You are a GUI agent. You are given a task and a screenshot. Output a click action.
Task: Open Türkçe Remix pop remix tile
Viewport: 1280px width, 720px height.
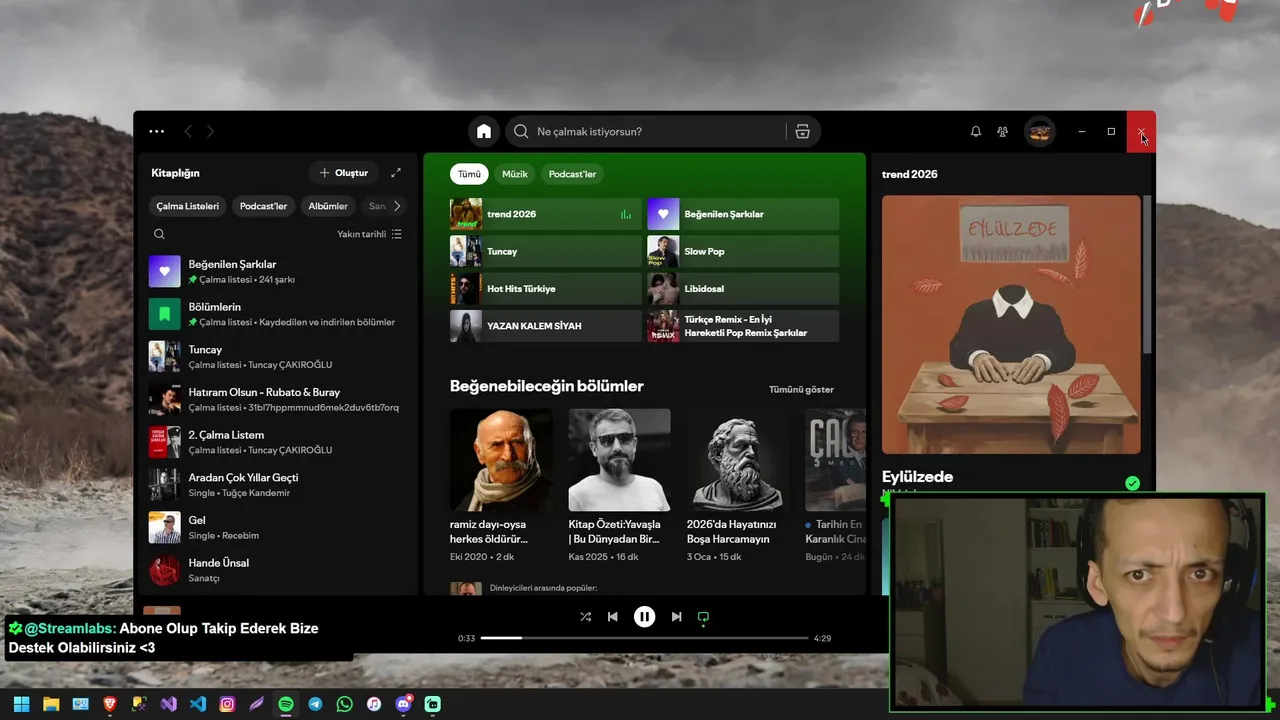click(743, 326)
